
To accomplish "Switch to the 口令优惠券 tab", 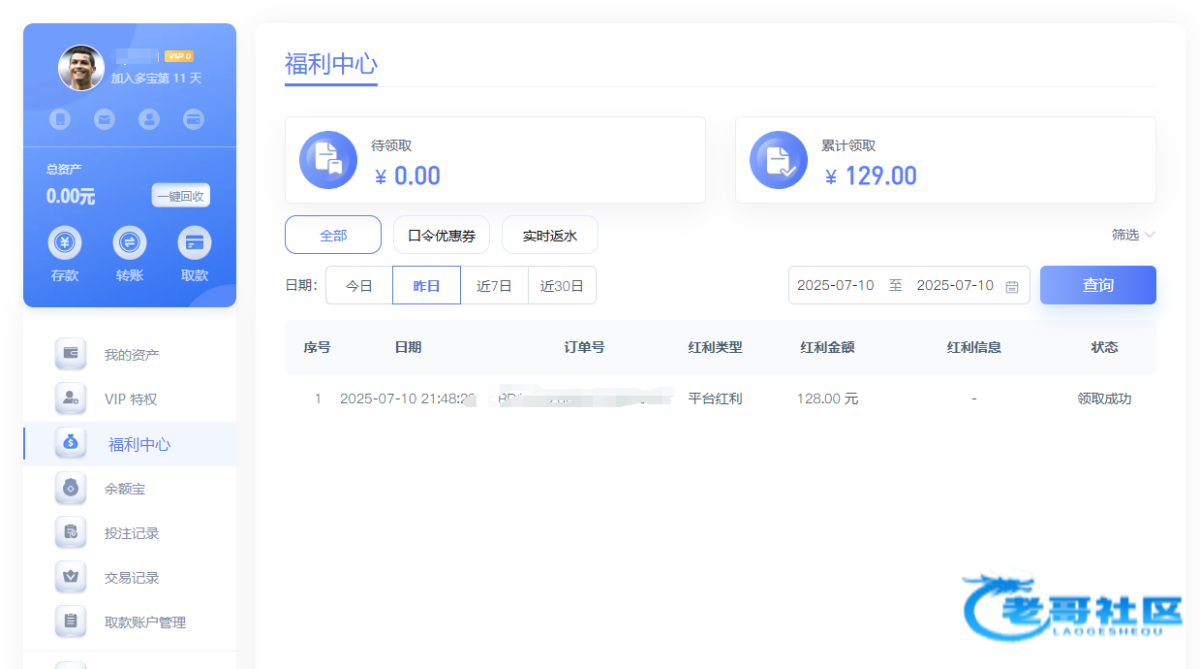I will click(441, 236).
